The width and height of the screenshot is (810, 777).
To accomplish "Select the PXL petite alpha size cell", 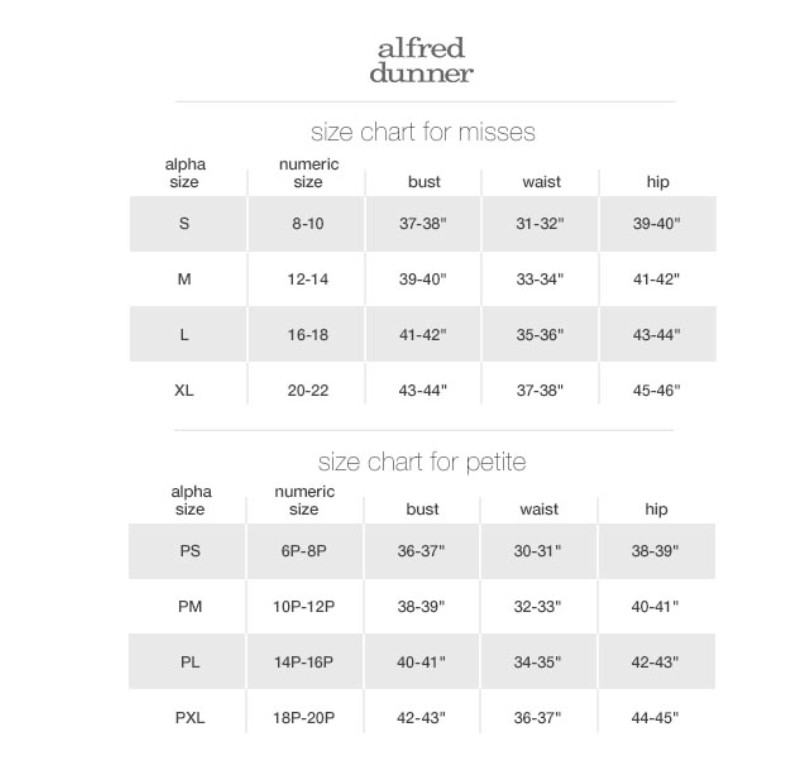I will [188, 717].
